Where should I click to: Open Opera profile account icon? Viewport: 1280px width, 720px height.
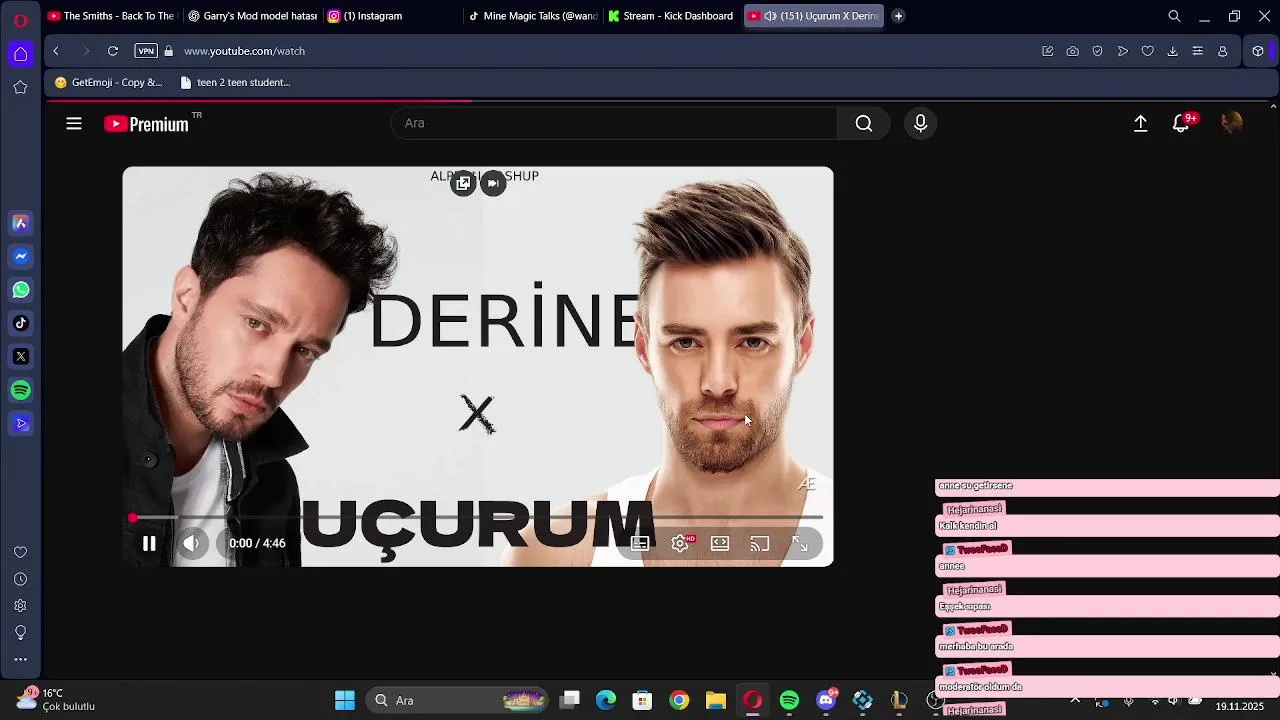coord(1222,51)
